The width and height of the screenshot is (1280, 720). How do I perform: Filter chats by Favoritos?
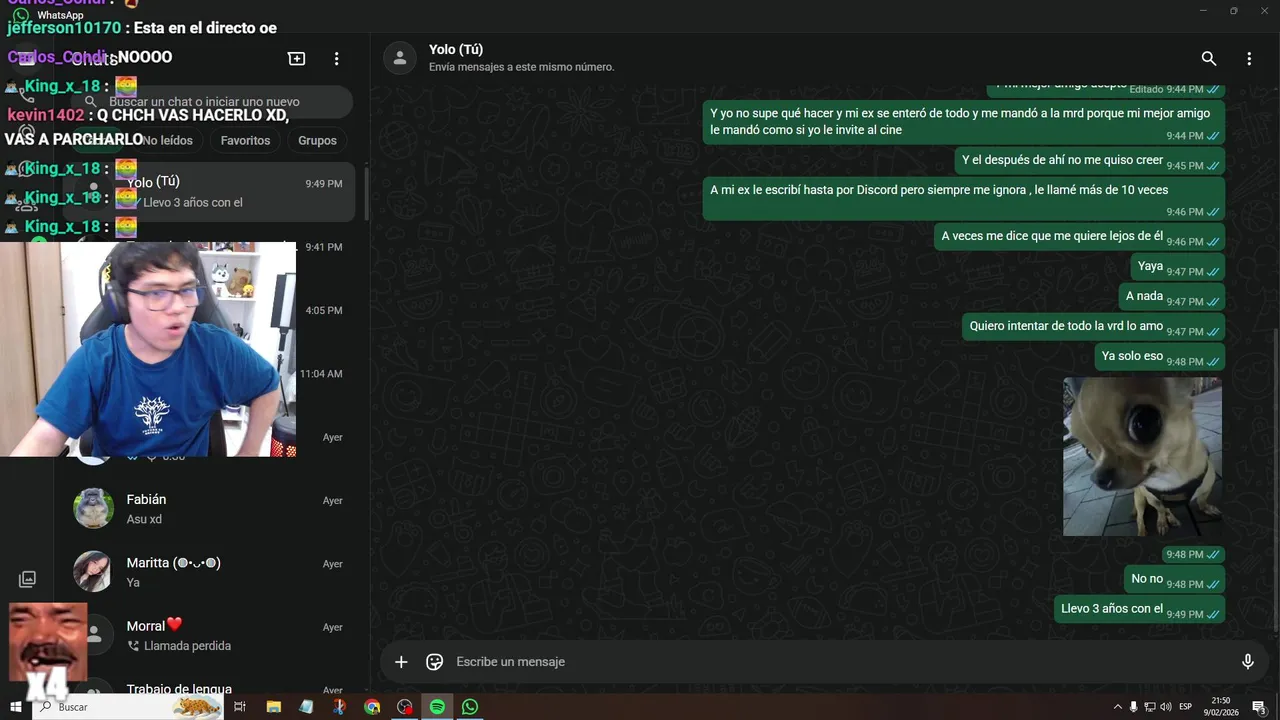[245, 141]
